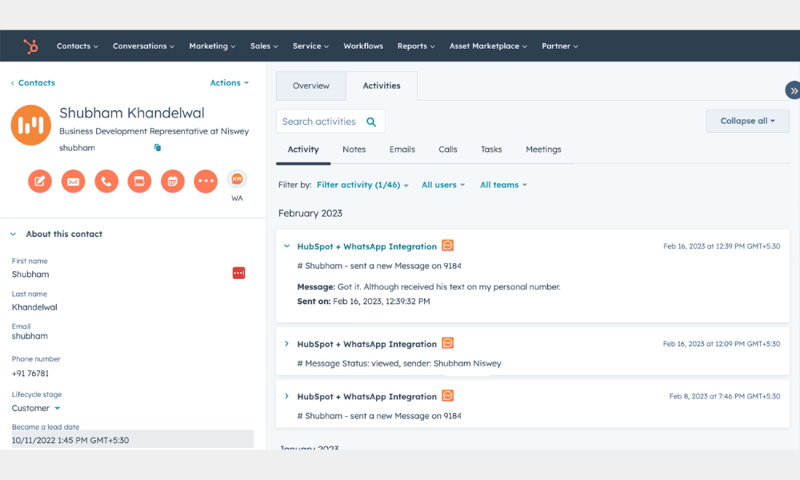
Task: Create a note with the pencil icon
Action: [40, 181]
